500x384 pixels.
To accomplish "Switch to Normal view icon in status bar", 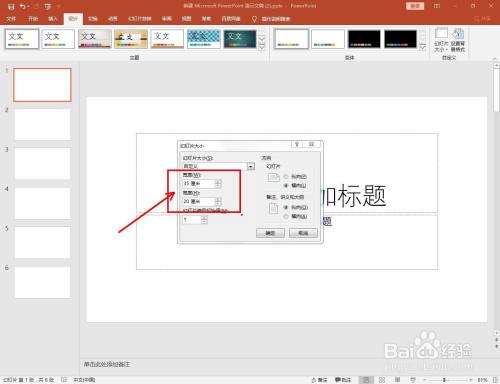I will [x=366, y=380].
